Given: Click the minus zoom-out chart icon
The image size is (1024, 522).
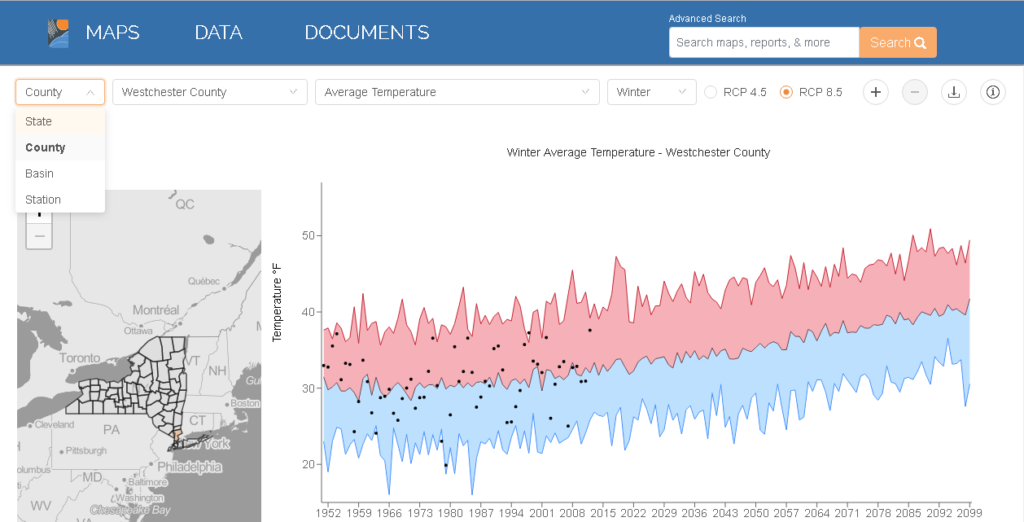Looking at the screenshot, I should [x=915, y=92].
